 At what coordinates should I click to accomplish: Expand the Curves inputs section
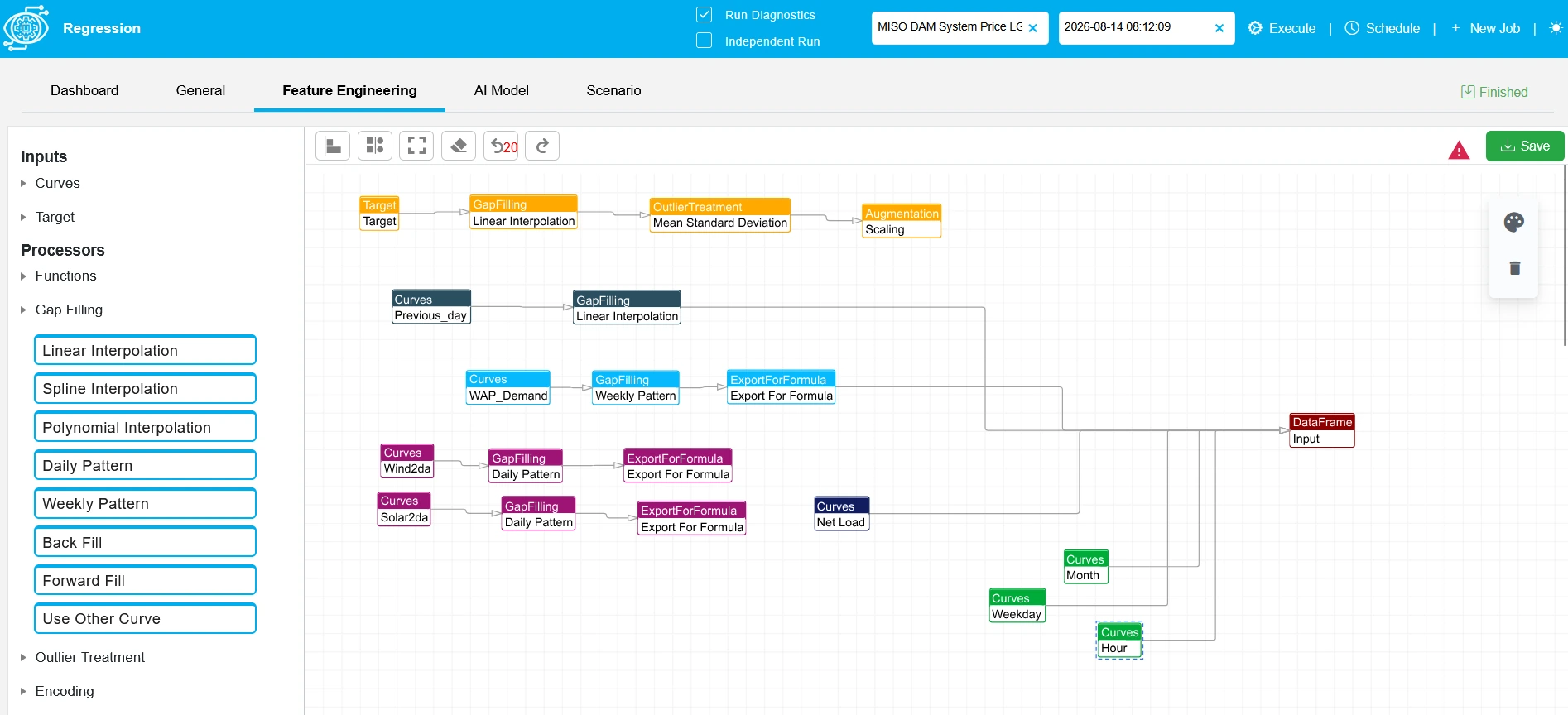(51, 183)
